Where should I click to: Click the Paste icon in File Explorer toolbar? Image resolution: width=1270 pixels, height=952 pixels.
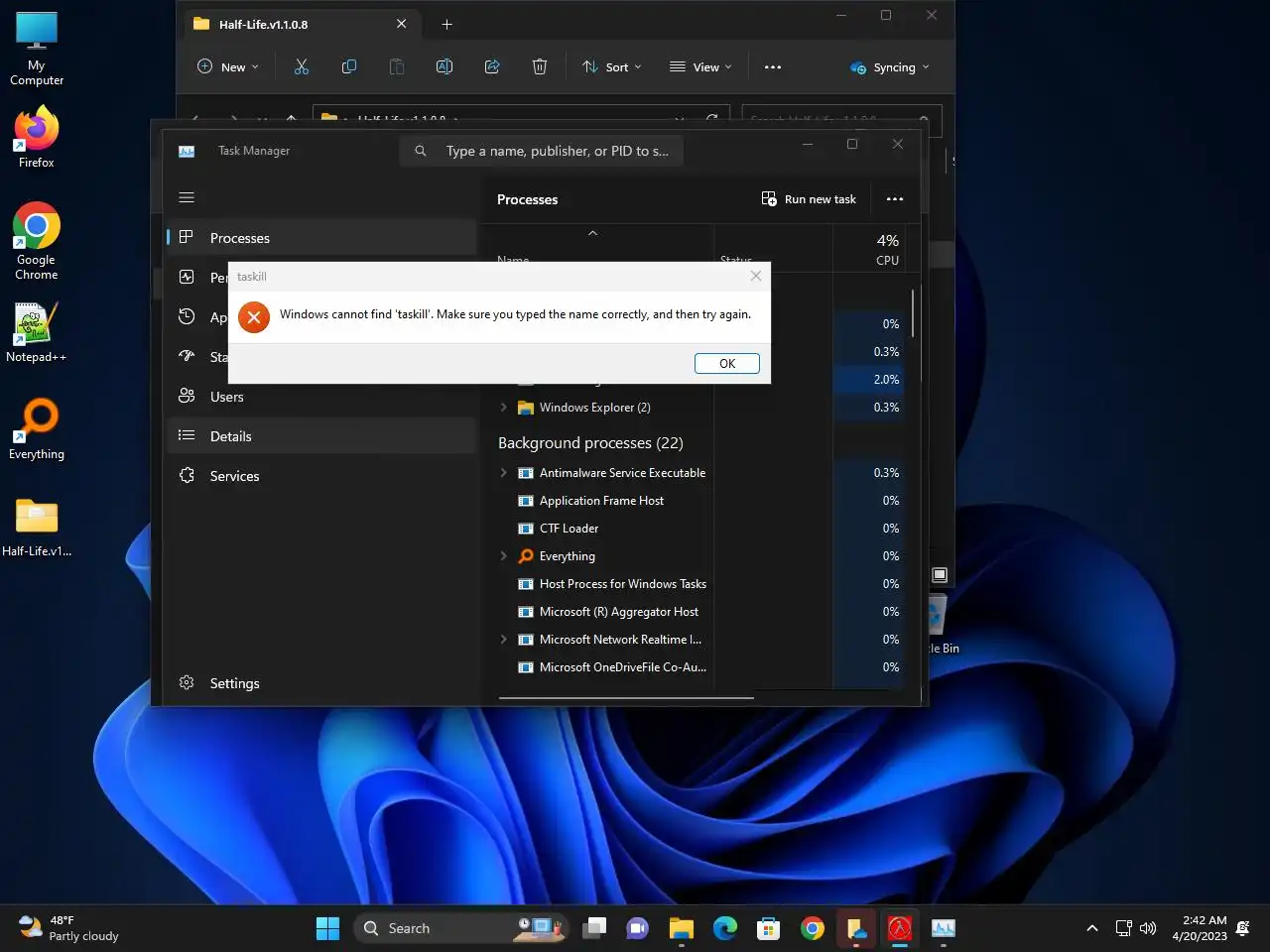(397, 66)
